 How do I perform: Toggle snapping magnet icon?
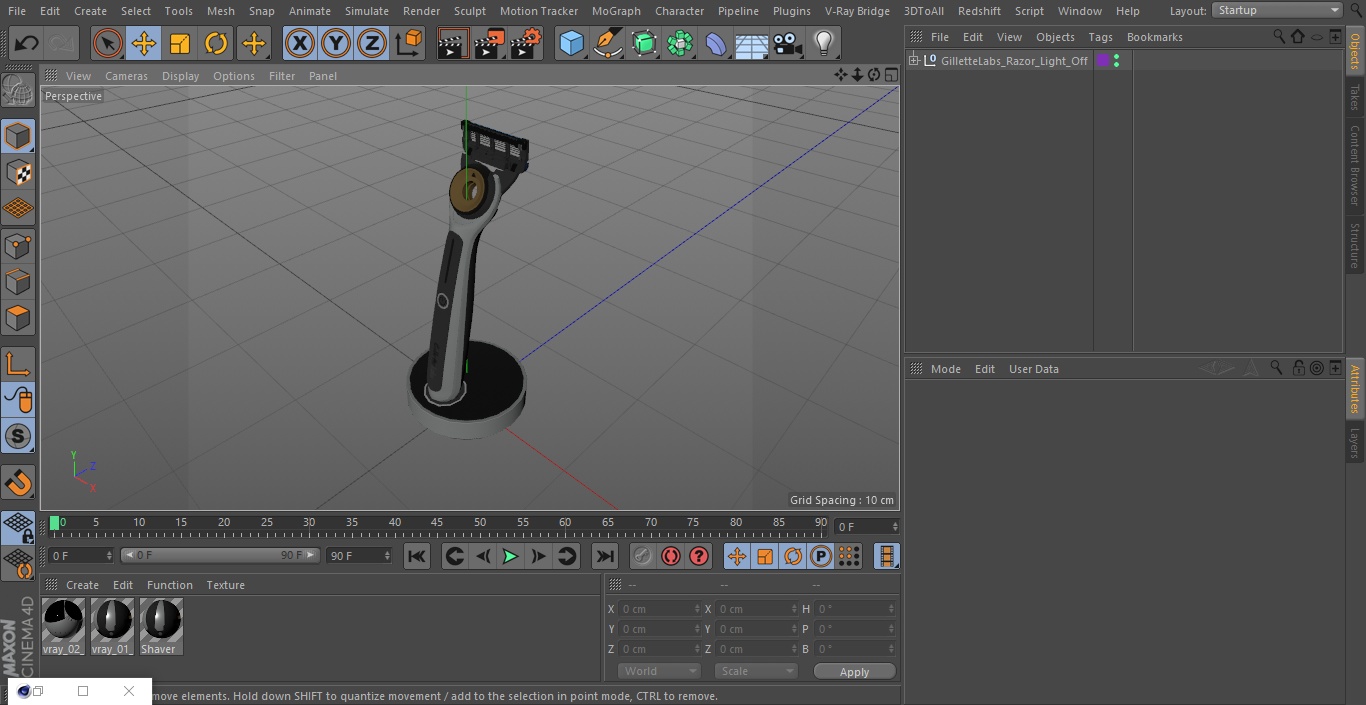pos(18,483)
